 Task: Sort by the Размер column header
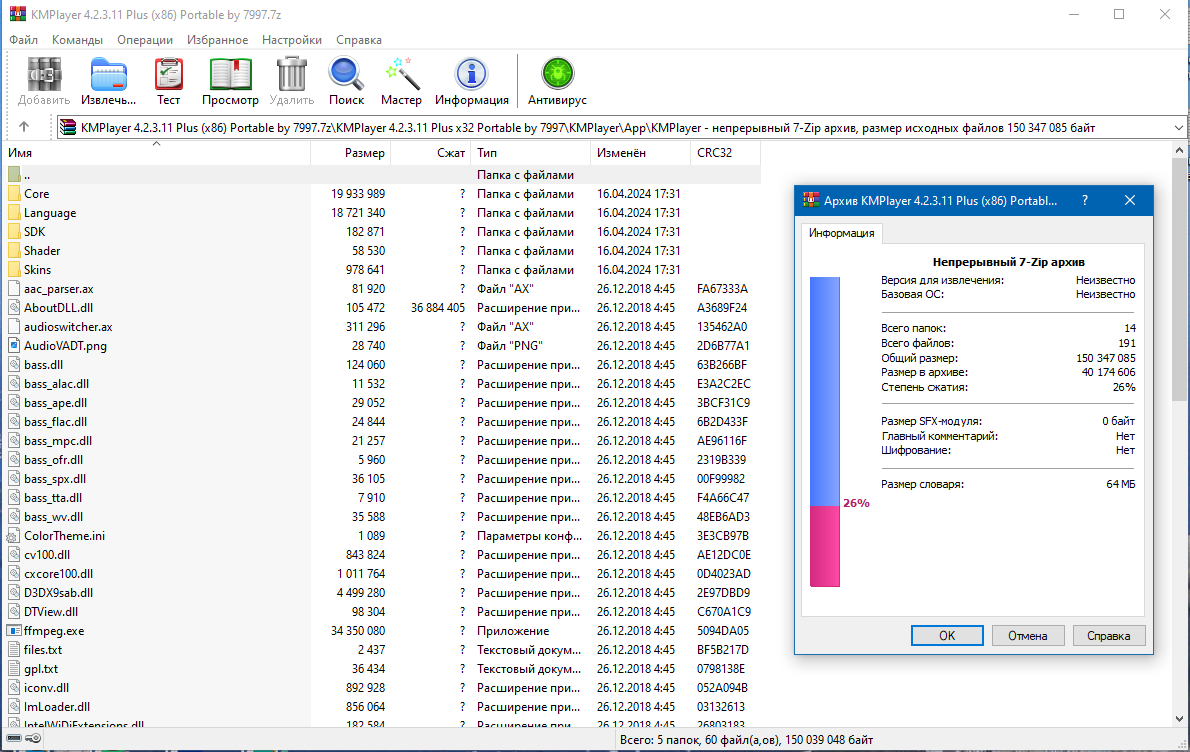coord(351,153)
